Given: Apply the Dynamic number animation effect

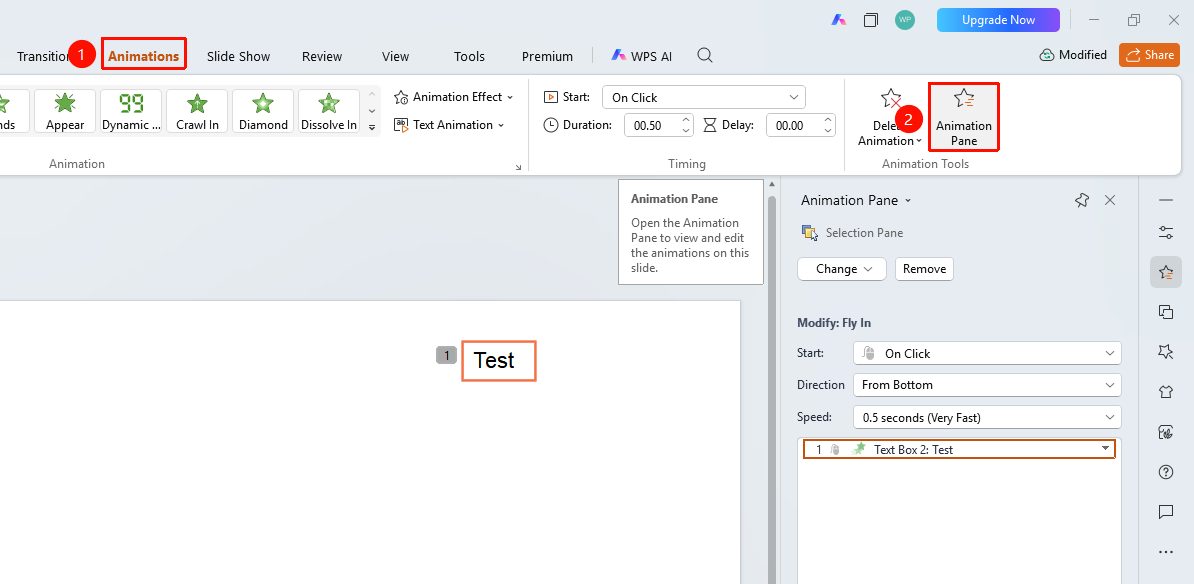Looking at the screenshot, I should 131,111.
